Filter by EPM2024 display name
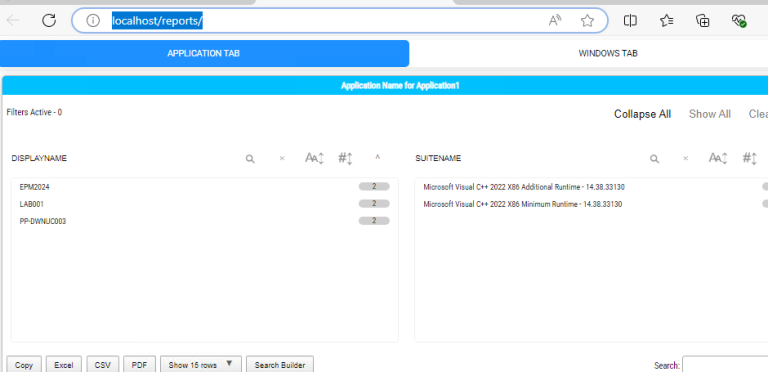This screenshot has height=372, width=768. [x=34, y=187]
